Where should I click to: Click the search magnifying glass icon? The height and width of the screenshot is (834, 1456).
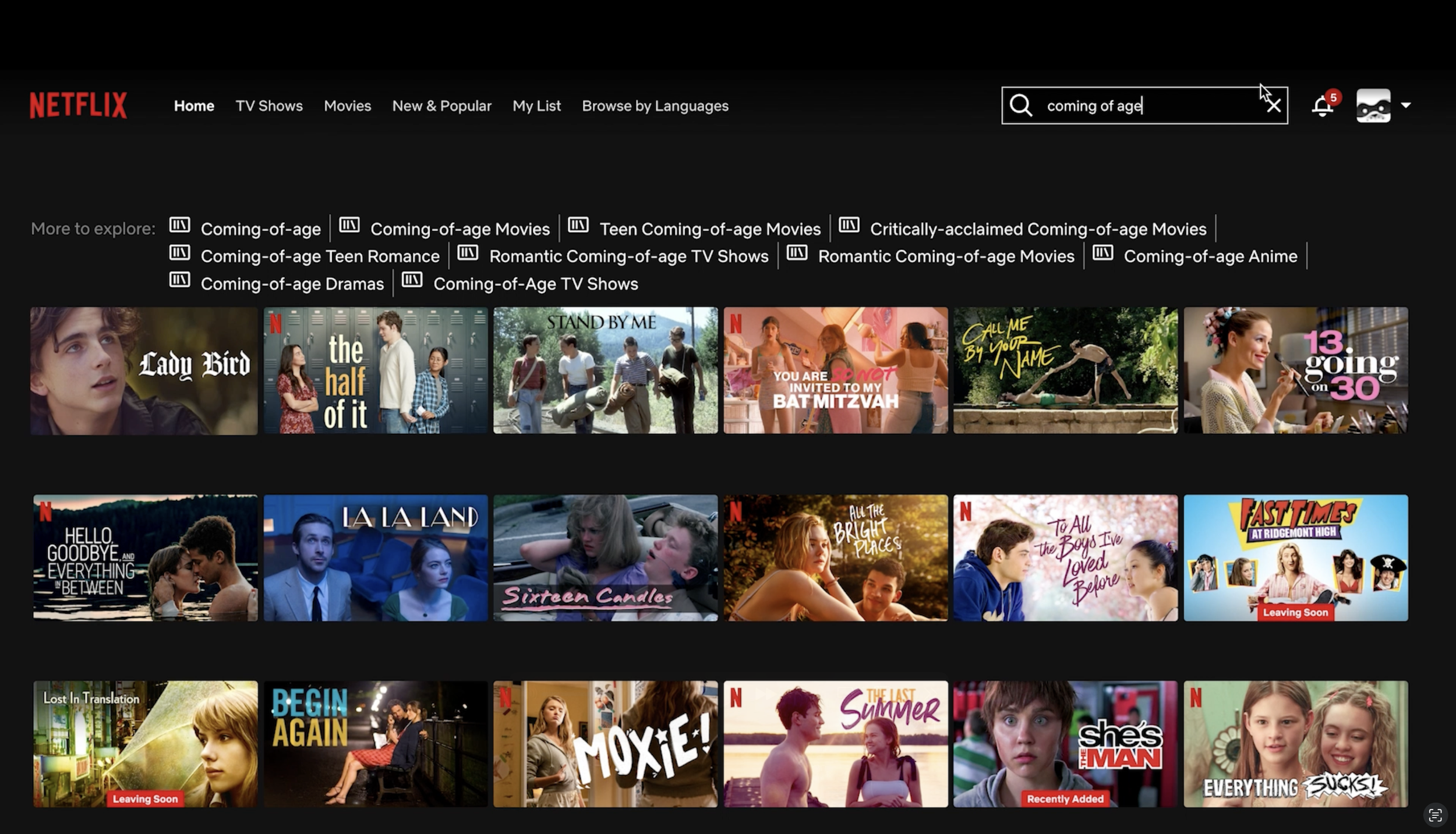[1021, 105]
